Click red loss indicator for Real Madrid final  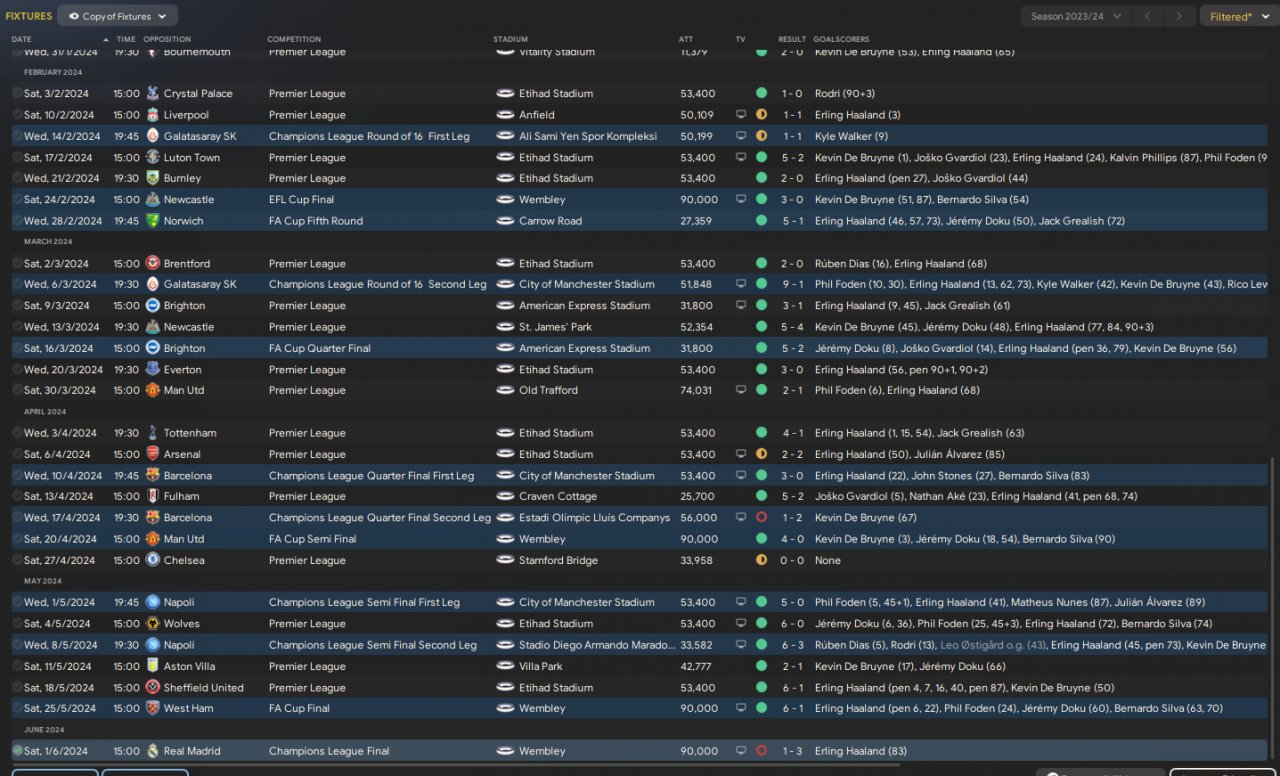[x=761, y=751]
